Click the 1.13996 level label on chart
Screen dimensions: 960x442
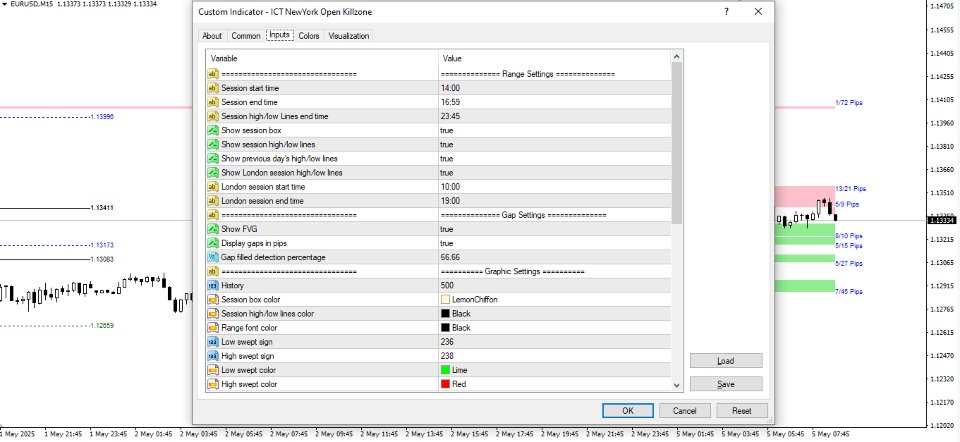[x=102, y=116]
